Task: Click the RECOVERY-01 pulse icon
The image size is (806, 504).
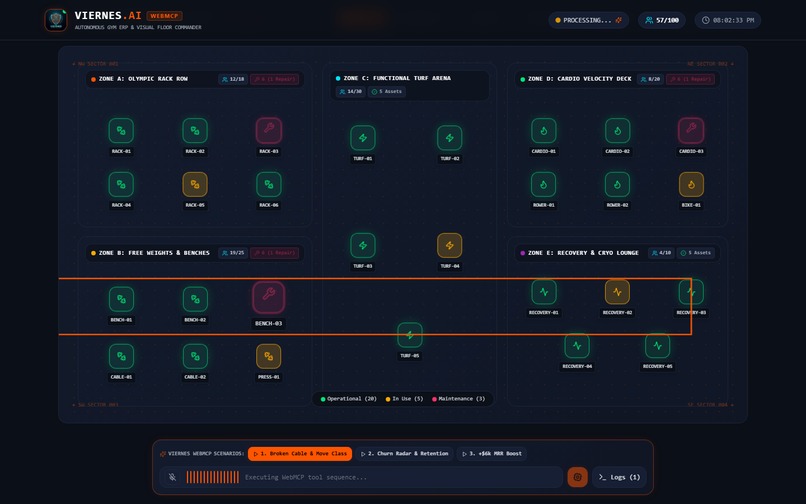Action: tap(544, 292)
